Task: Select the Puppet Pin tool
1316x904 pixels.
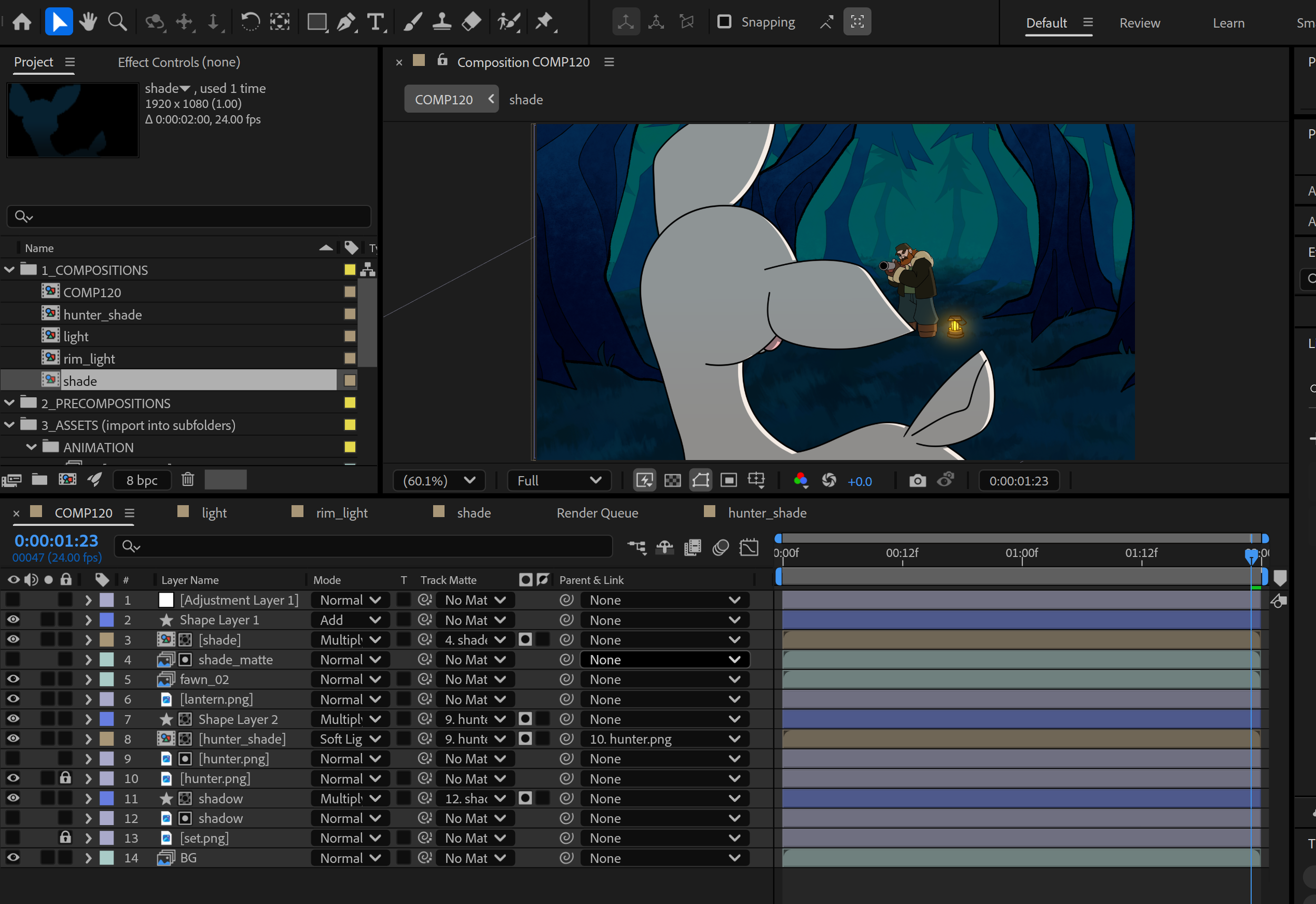Action: [545, 22]
